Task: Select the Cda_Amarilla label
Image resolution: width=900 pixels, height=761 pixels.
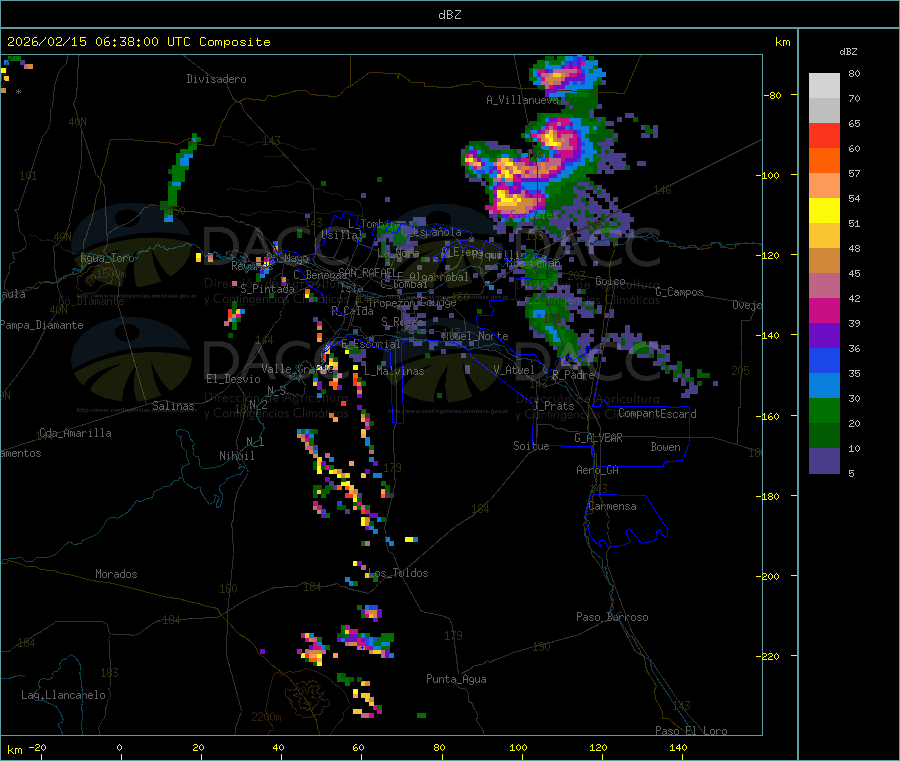Action: [75, 433]
